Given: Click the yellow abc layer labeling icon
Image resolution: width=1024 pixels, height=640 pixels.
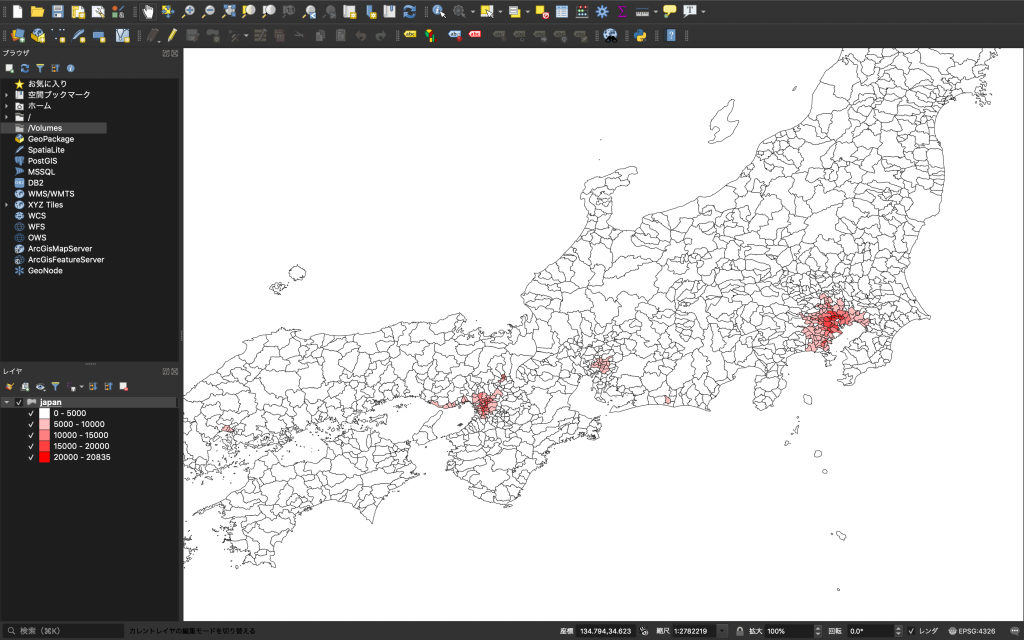Looking at the screenshot, I should 410,34.
